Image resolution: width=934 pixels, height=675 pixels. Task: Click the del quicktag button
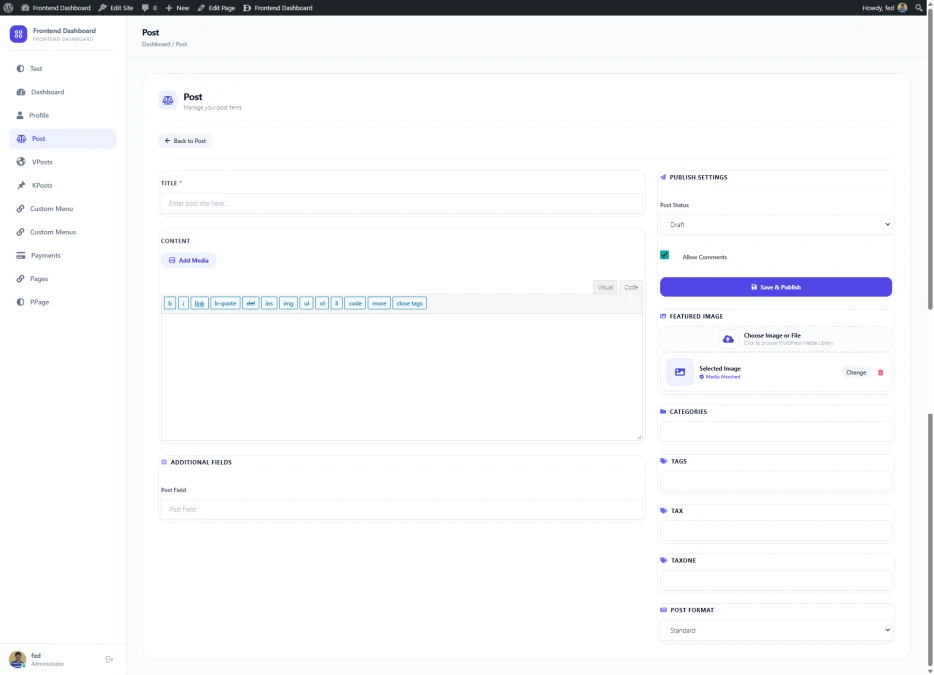251,303
